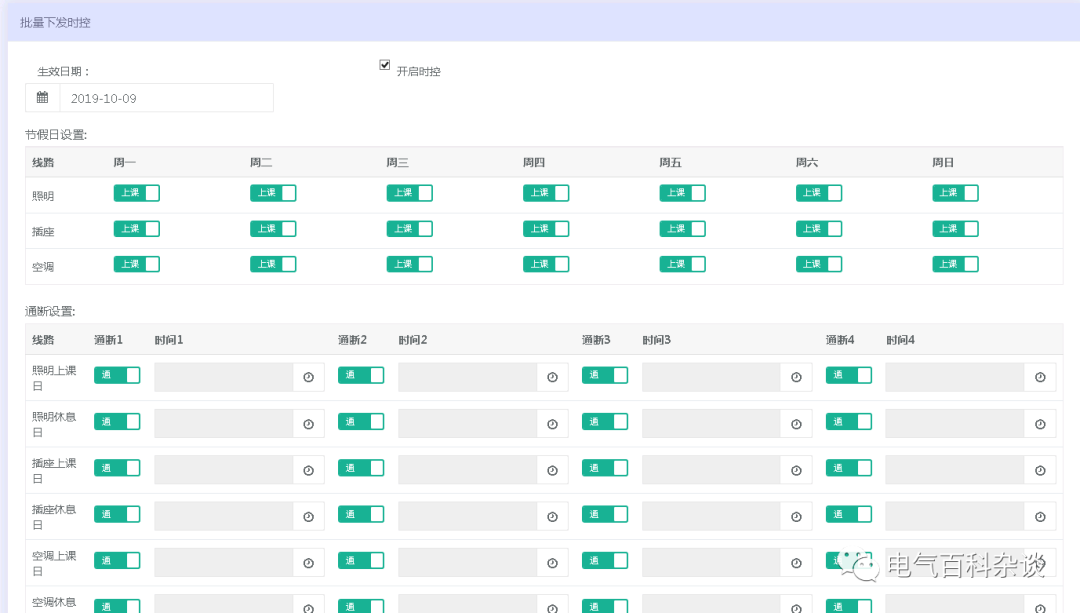Toggle 空调 switch for 周六
The width and height of the screenshot is (1080, 613).
[819, 264]
